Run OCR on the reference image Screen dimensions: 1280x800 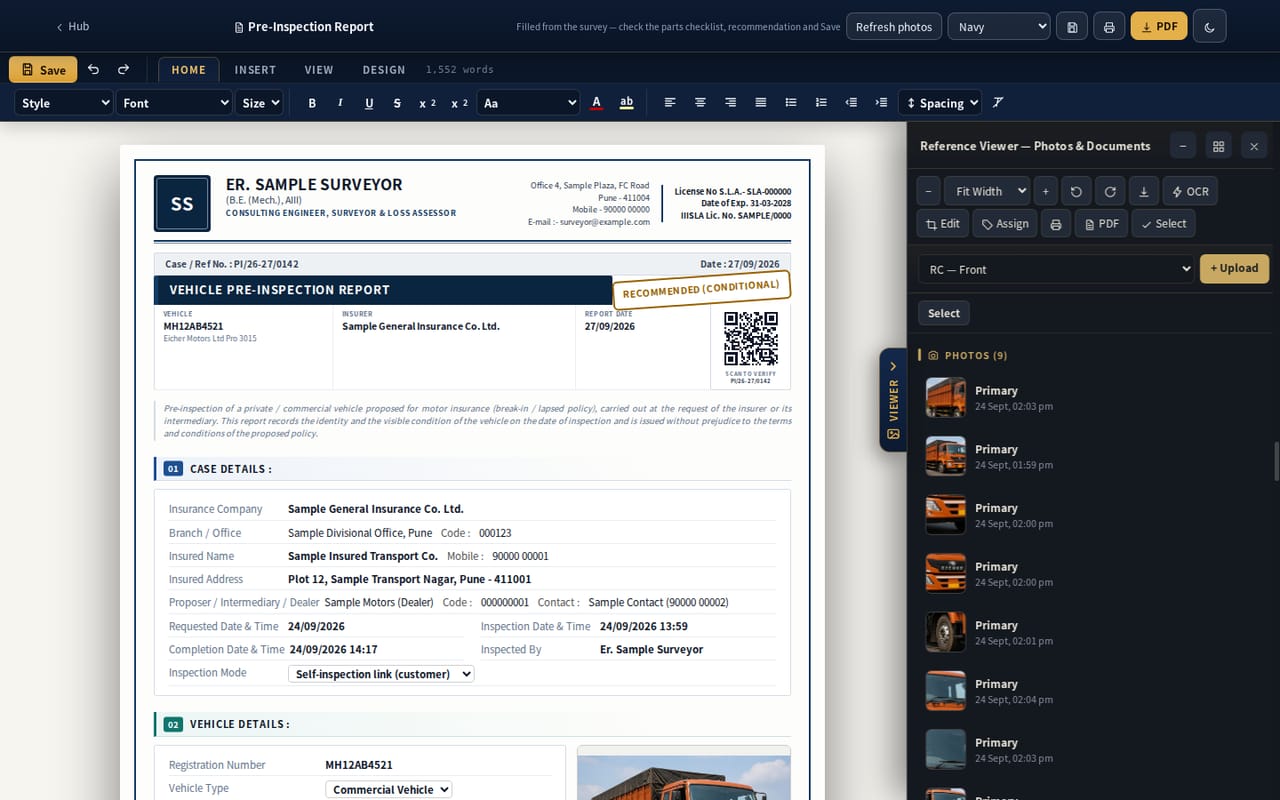coord(1190,191)
